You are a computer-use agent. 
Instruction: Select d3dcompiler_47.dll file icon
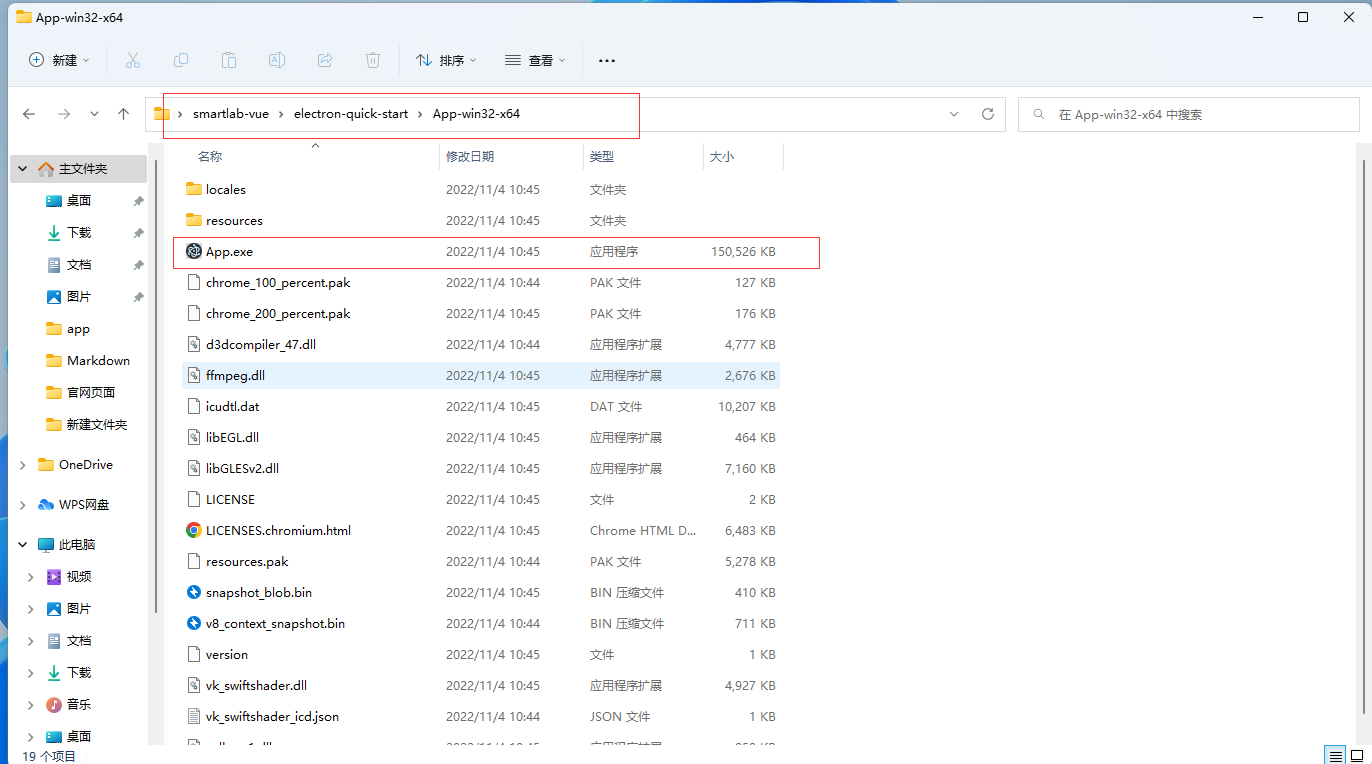(194, 344)
